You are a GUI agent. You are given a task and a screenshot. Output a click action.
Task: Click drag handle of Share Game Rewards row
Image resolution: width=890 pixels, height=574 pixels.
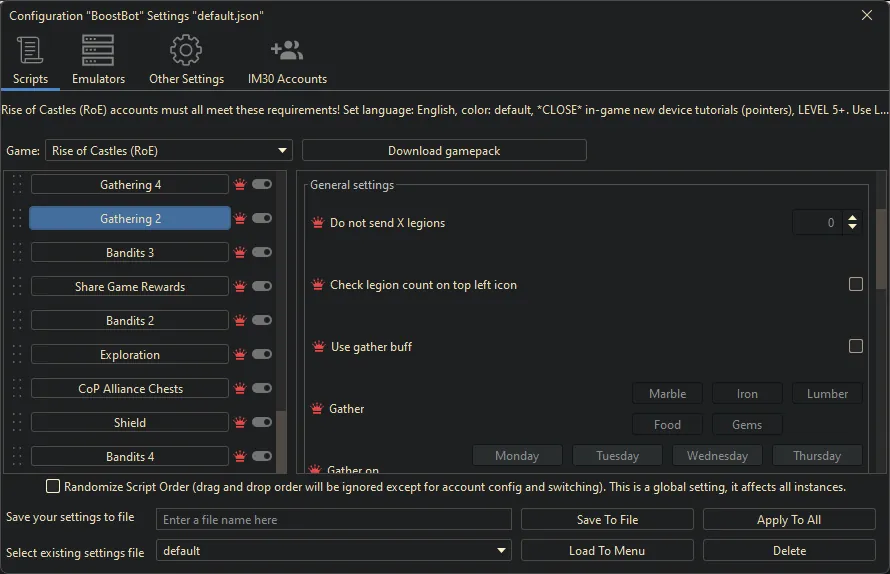[17, 286]
